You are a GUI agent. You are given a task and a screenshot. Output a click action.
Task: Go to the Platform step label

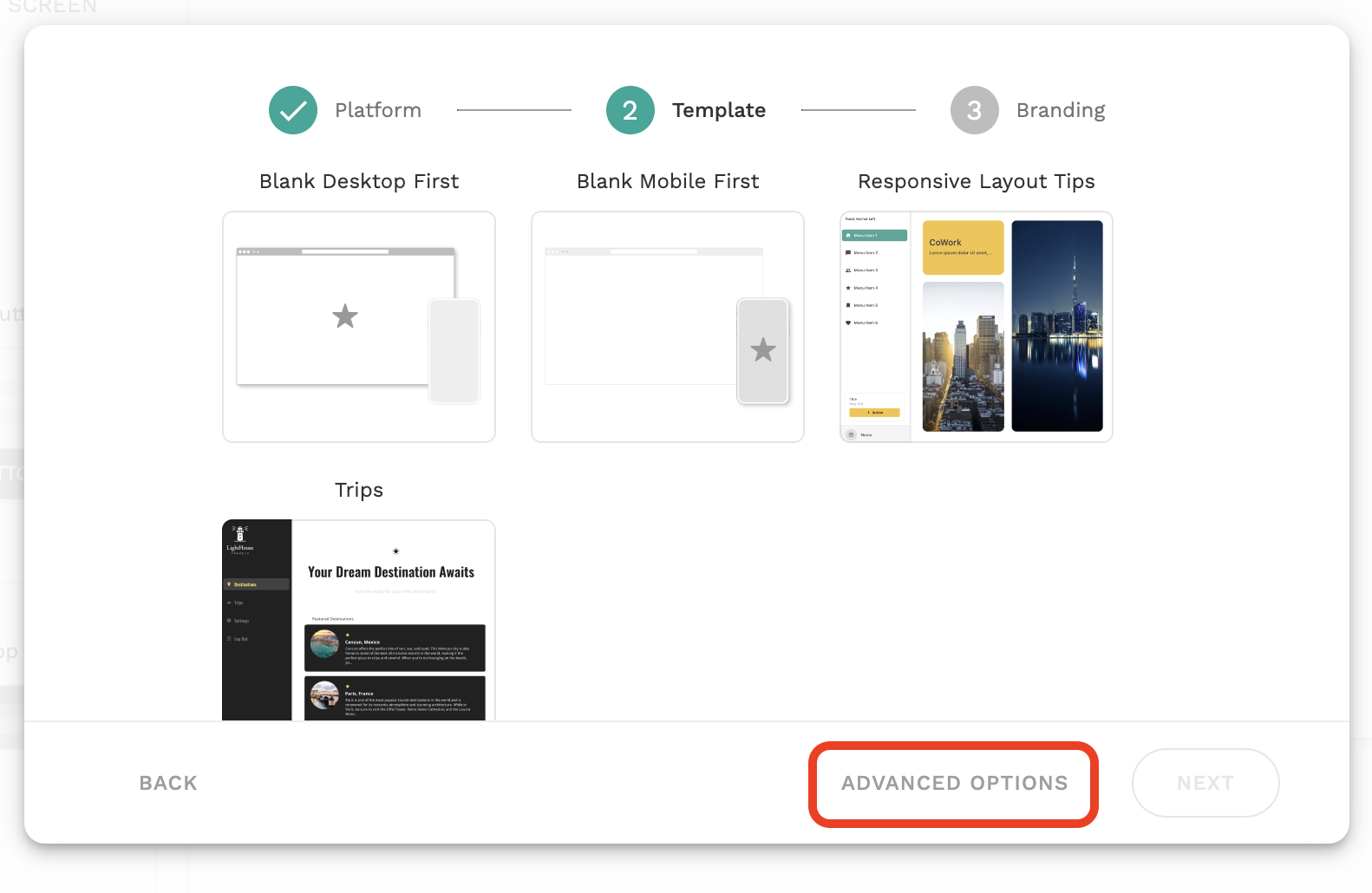[x=377, y=110]
